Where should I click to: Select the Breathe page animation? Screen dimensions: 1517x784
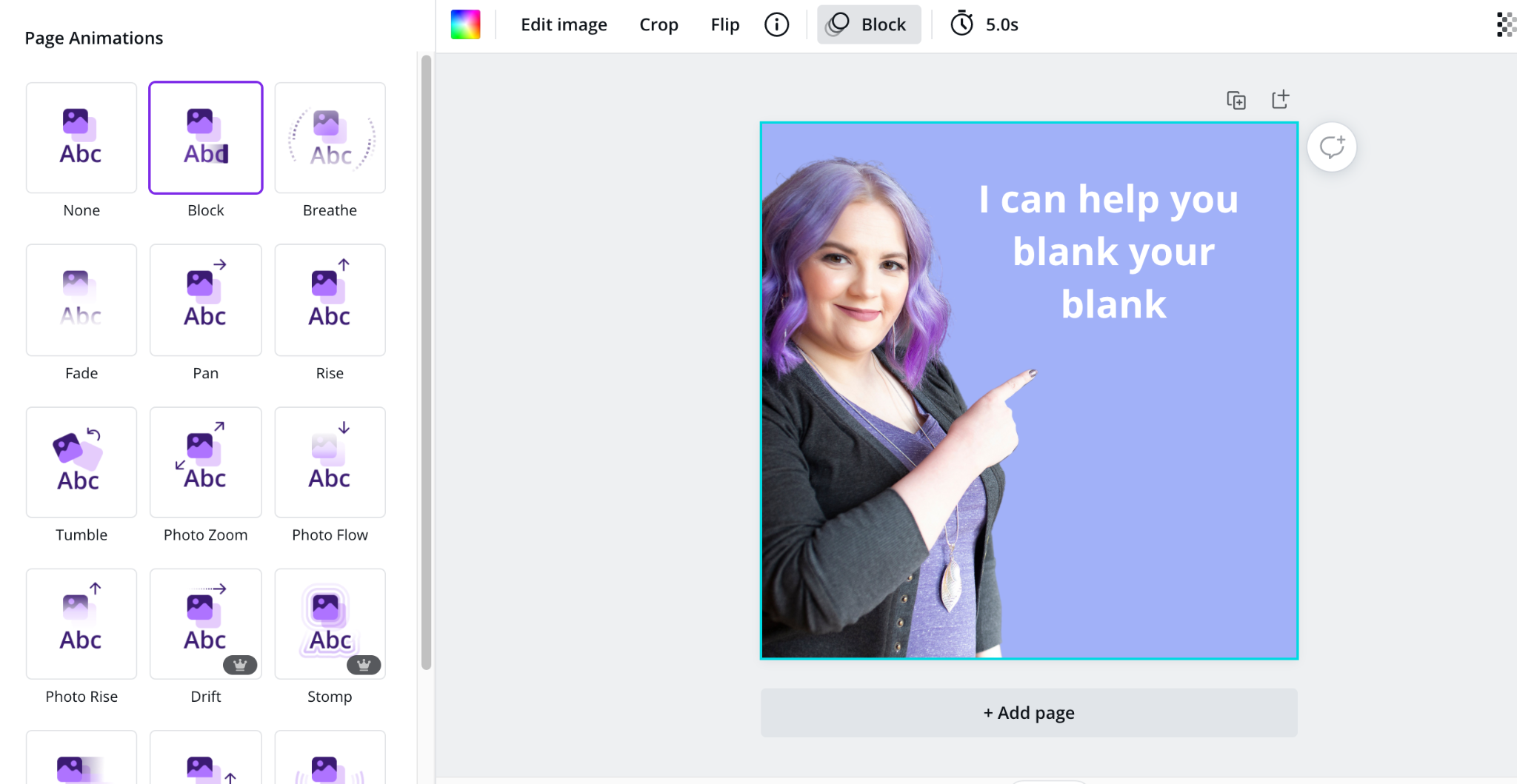[330, 138]
